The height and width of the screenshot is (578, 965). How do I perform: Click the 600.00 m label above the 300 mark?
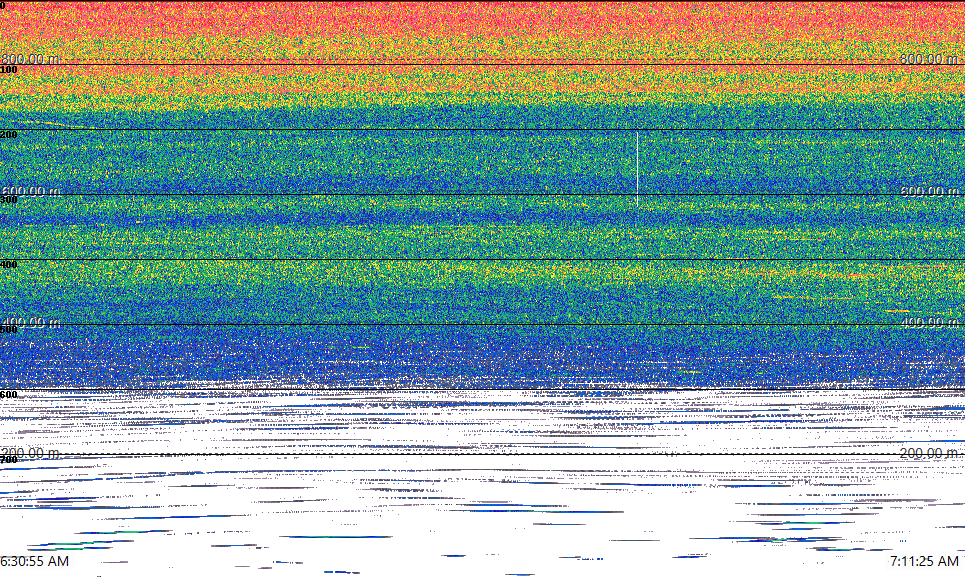coord(31,191)
